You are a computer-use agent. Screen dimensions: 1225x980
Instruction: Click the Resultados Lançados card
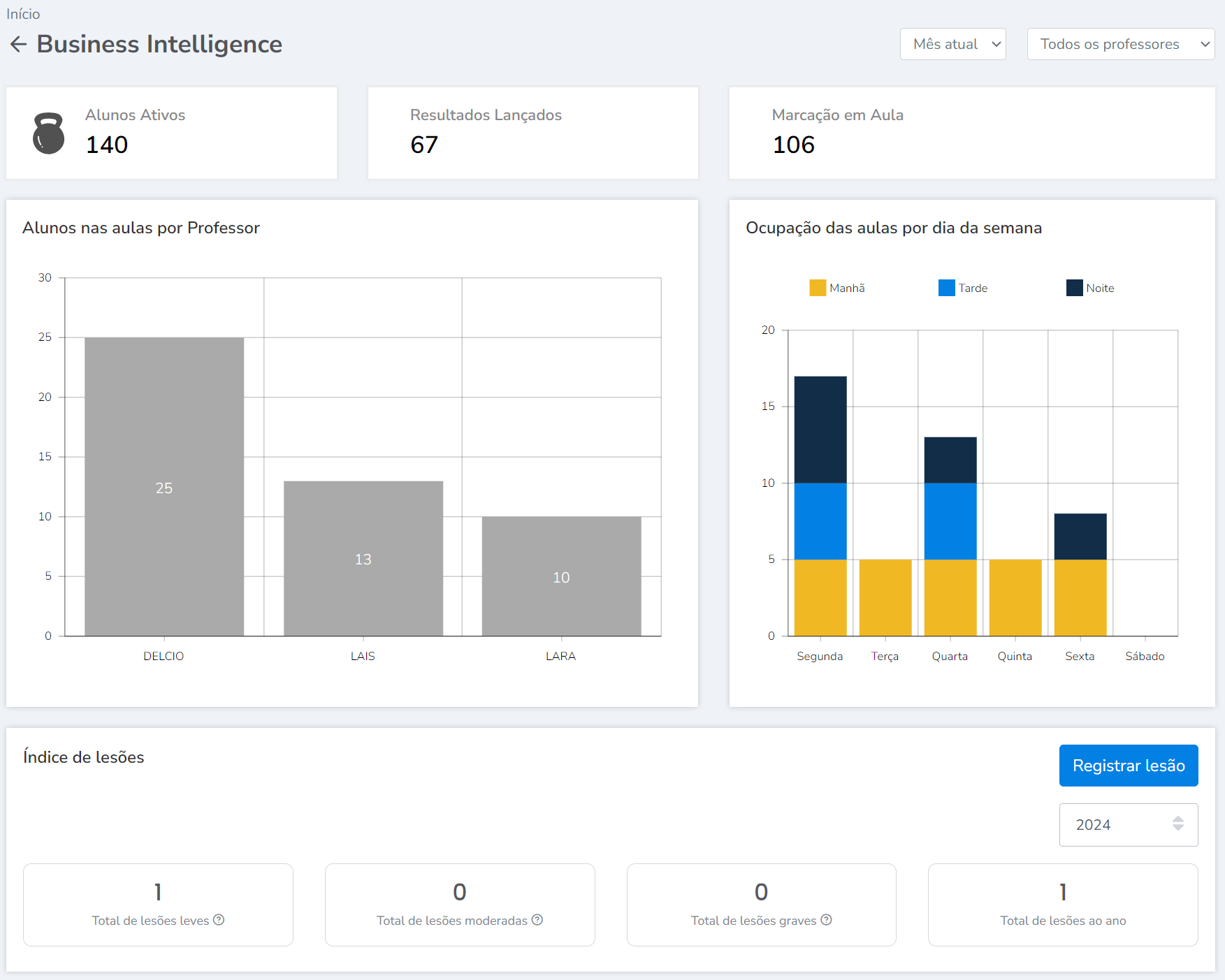[x=532, y=133]
